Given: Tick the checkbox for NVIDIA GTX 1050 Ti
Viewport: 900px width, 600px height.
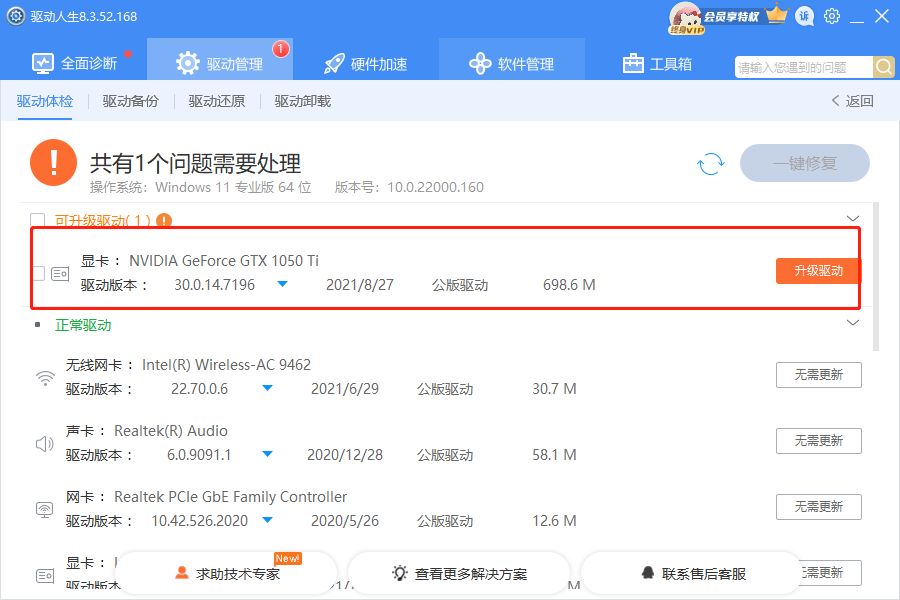Looking at the screenshot, I should 38,273.
